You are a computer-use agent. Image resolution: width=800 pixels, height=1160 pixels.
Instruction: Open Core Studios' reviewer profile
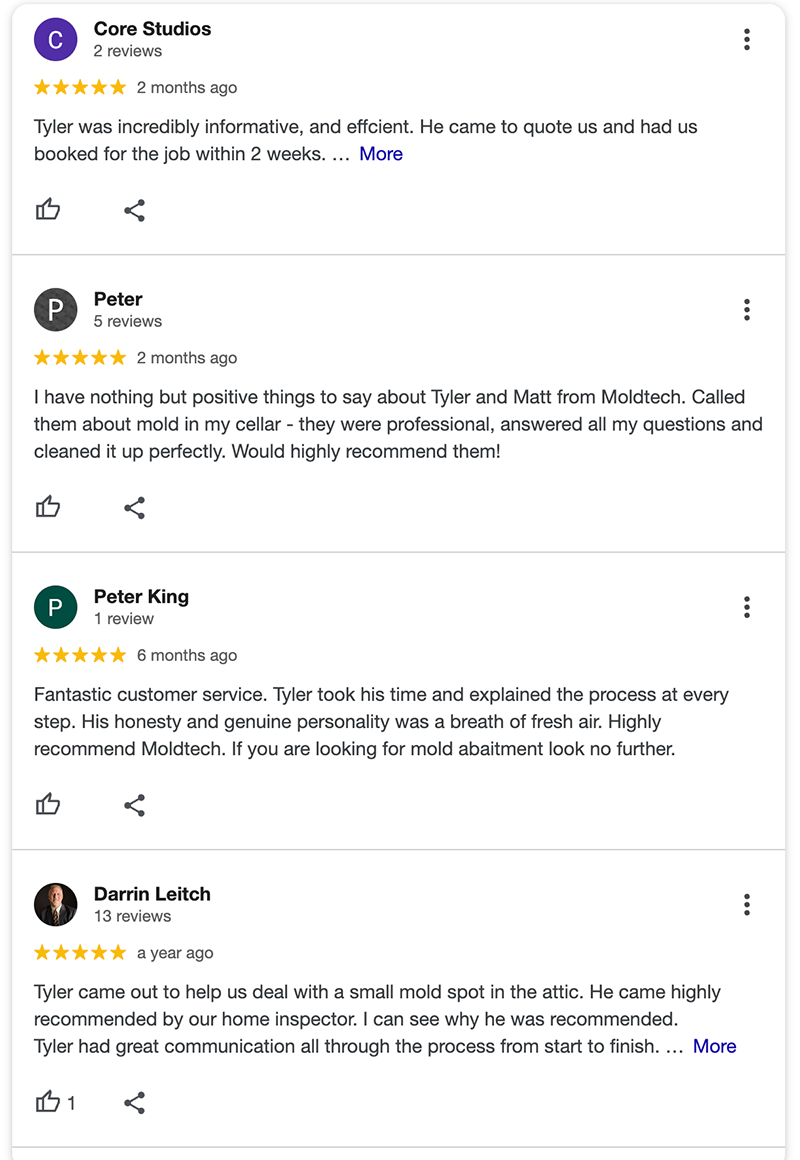(x=151, y=28)
